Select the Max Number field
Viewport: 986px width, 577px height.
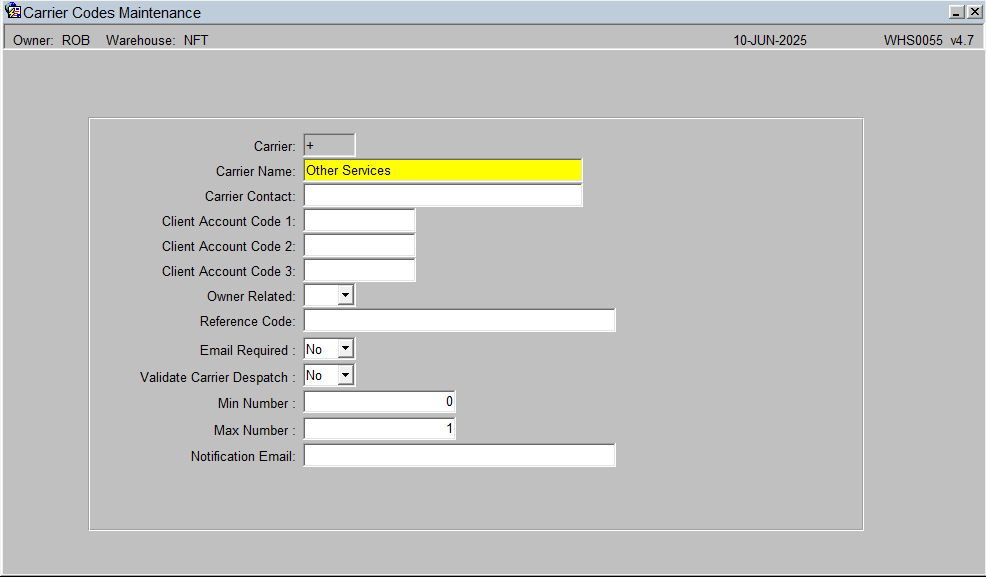[379, 429]
